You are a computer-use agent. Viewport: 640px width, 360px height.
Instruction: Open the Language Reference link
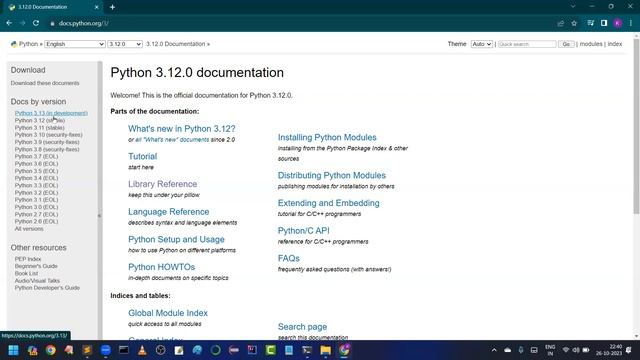[169, 212]
